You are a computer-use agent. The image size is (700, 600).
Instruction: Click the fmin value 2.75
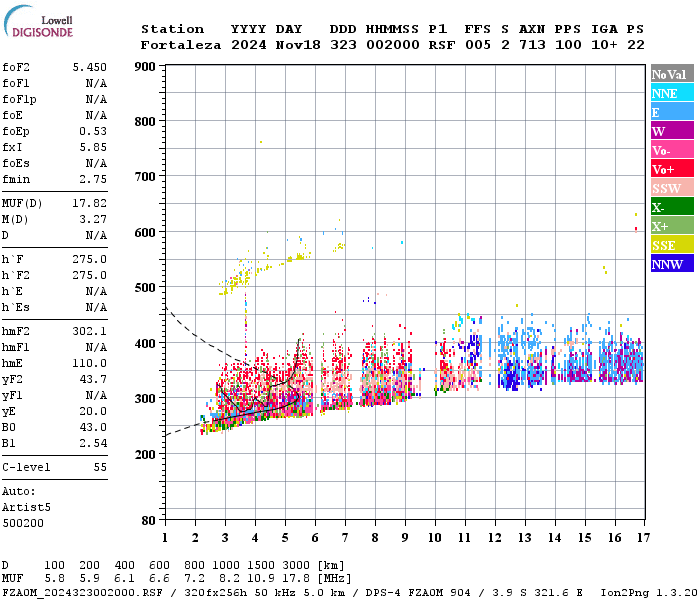(x=93, y=179)
